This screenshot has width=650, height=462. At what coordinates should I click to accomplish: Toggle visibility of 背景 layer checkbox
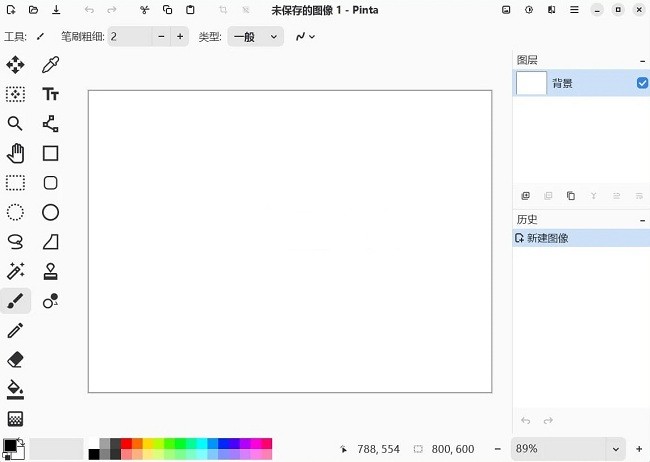pyautogui.click(x=642, y=83)
